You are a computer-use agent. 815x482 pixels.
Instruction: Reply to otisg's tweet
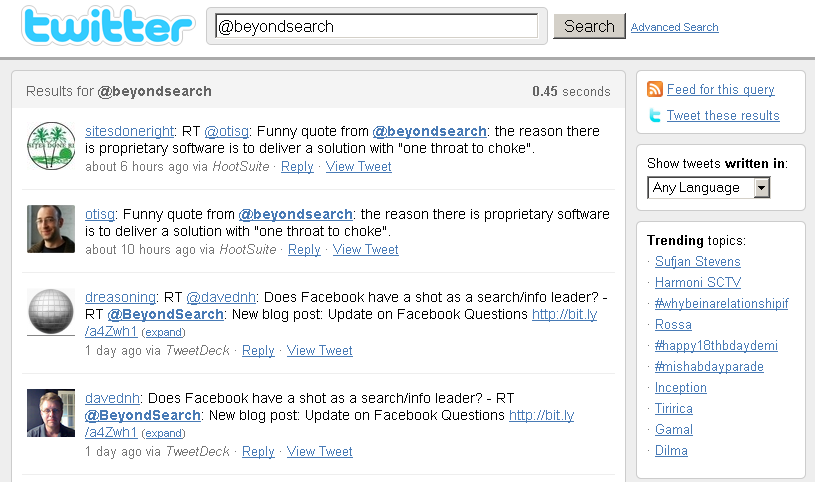click(304, 250)
